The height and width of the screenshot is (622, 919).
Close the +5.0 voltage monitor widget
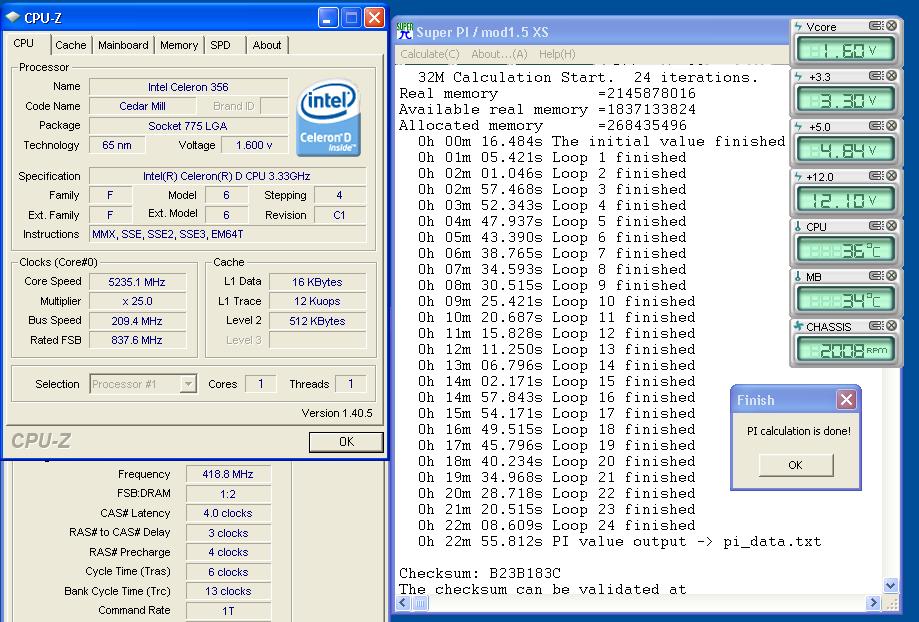891,125
